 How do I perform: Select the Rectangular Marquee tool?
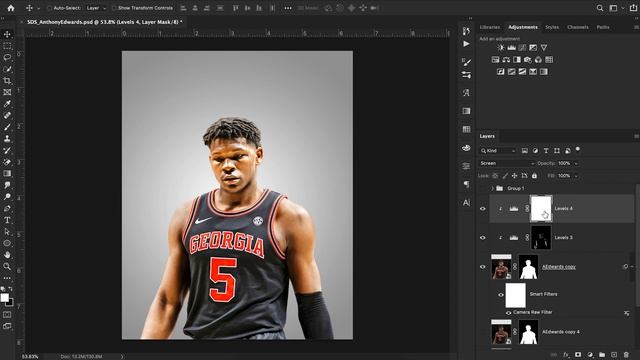[x=7, y=46]
